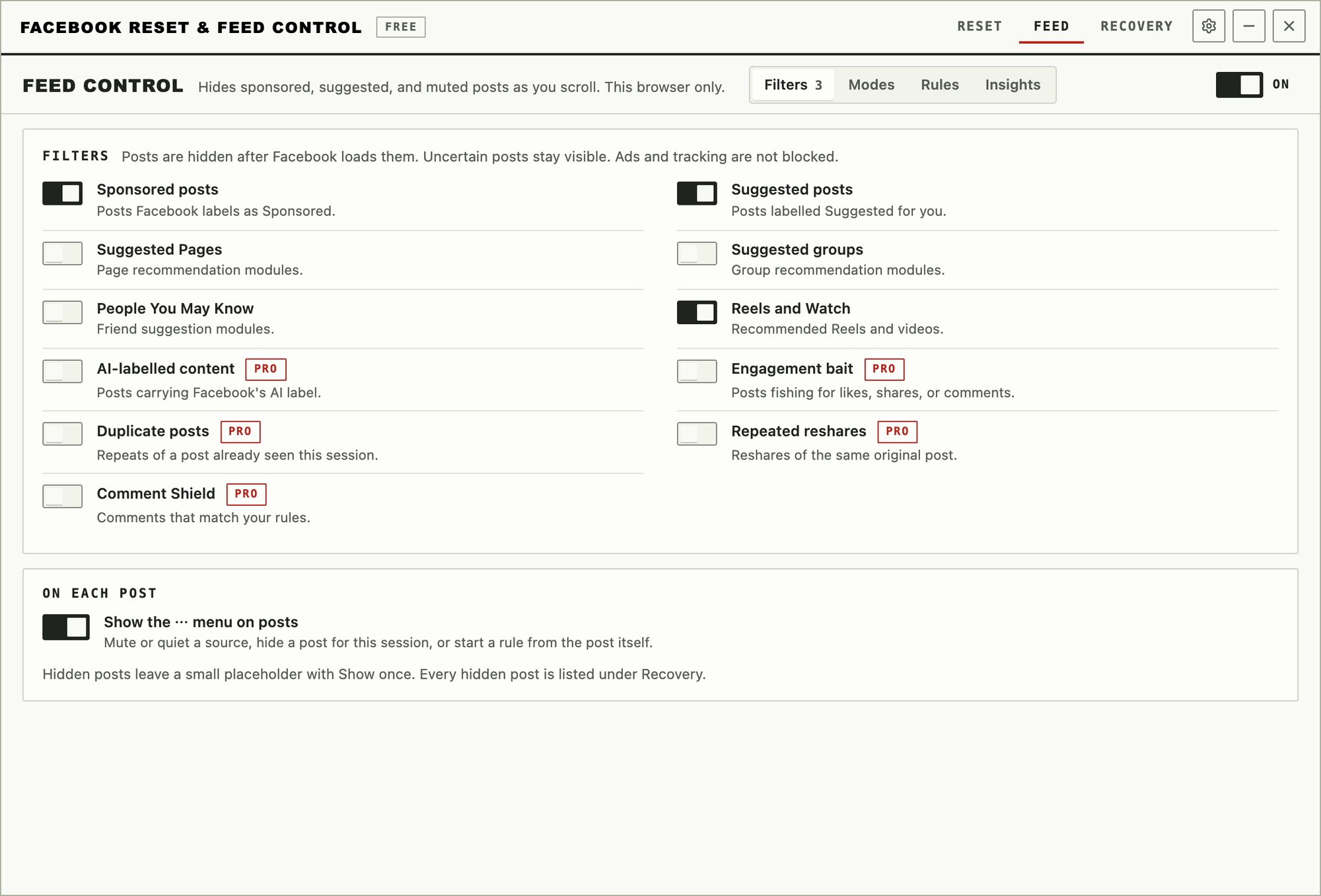Click the 'Sponsored posts' label
This screenshot has width=1321, height=896.
point(157,190)
